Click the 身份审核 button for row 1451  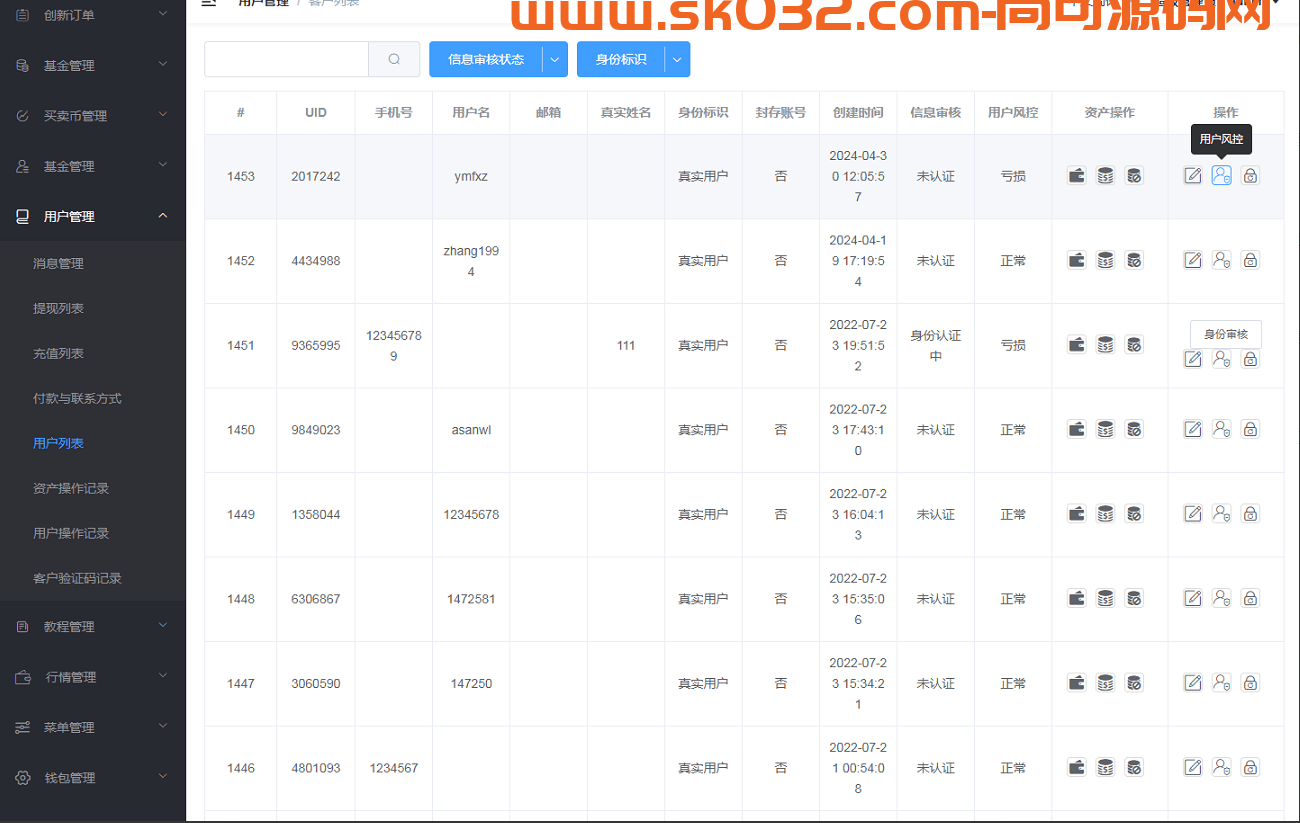coord(1225,334)
